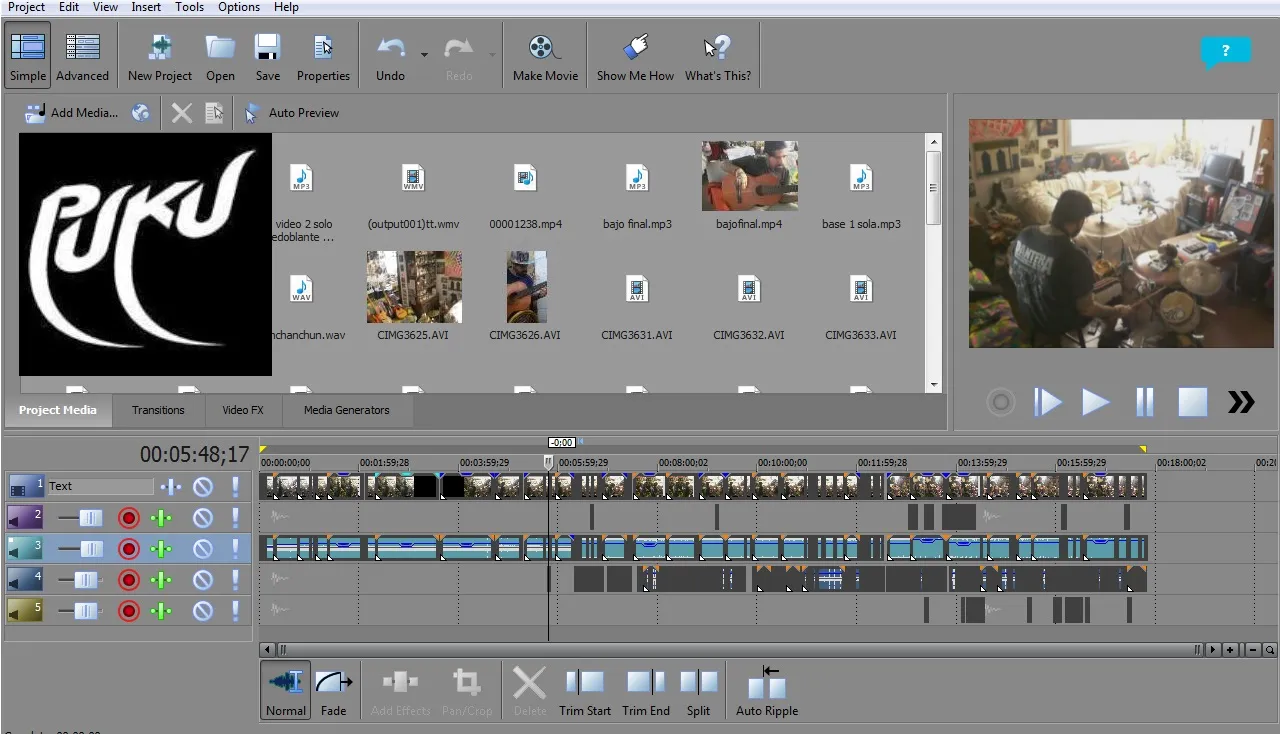Image resolution: width=1280 pixels, height=734 pixels.
Task: Click Add Media to import files
Action: point(71,113)
